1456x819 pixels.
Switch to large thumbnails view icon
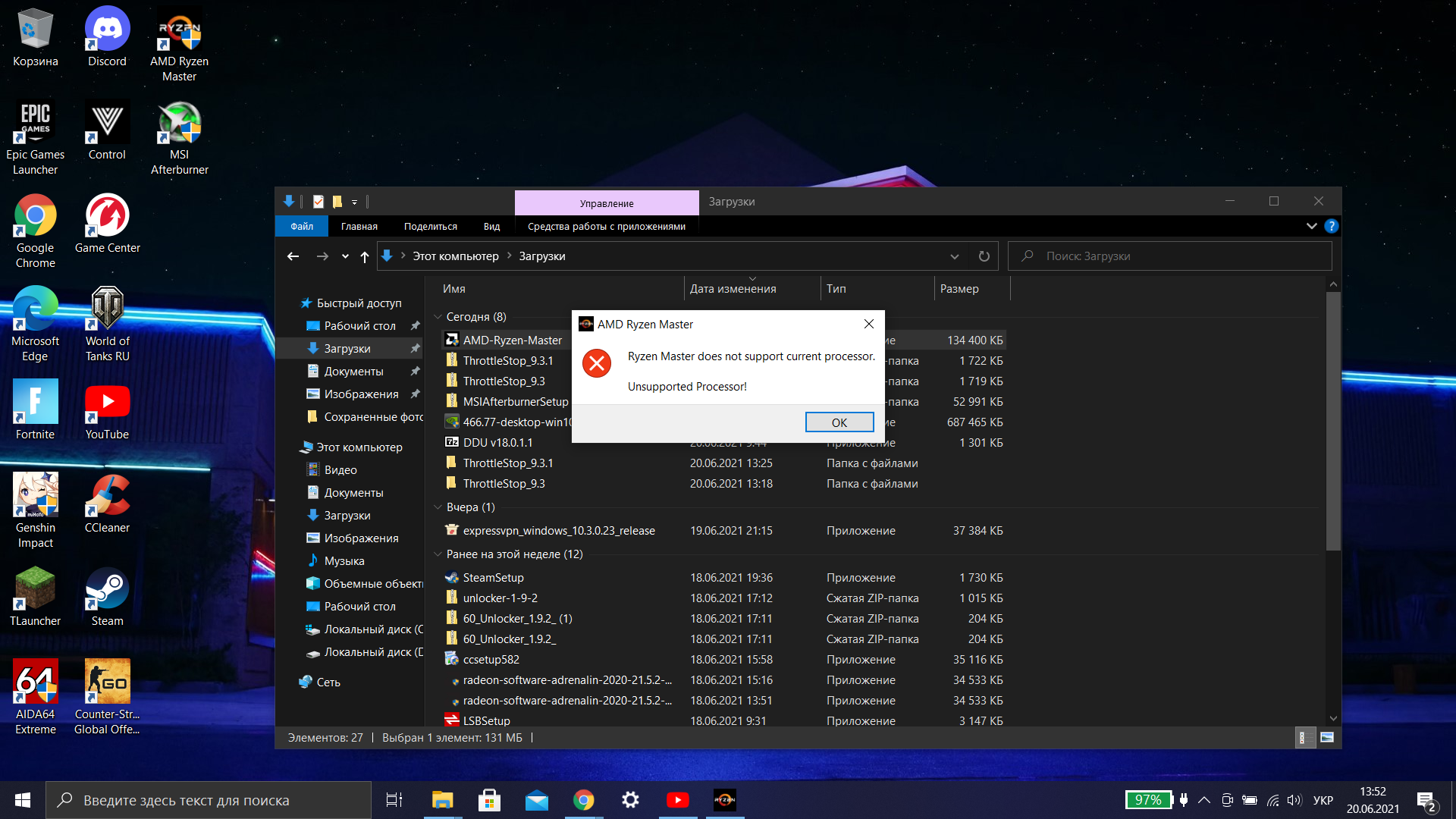[1327, 737]
